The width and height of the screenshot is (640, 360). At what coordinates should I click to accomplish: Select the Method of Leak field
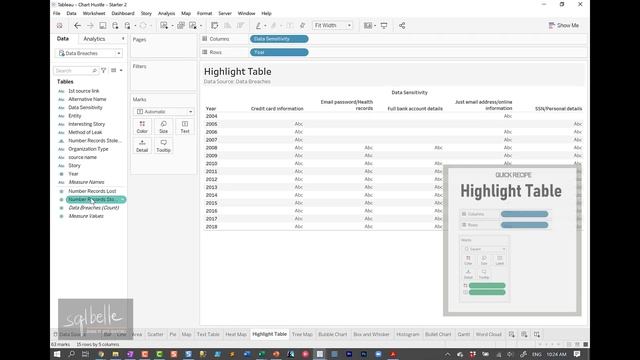click(85, 132)
